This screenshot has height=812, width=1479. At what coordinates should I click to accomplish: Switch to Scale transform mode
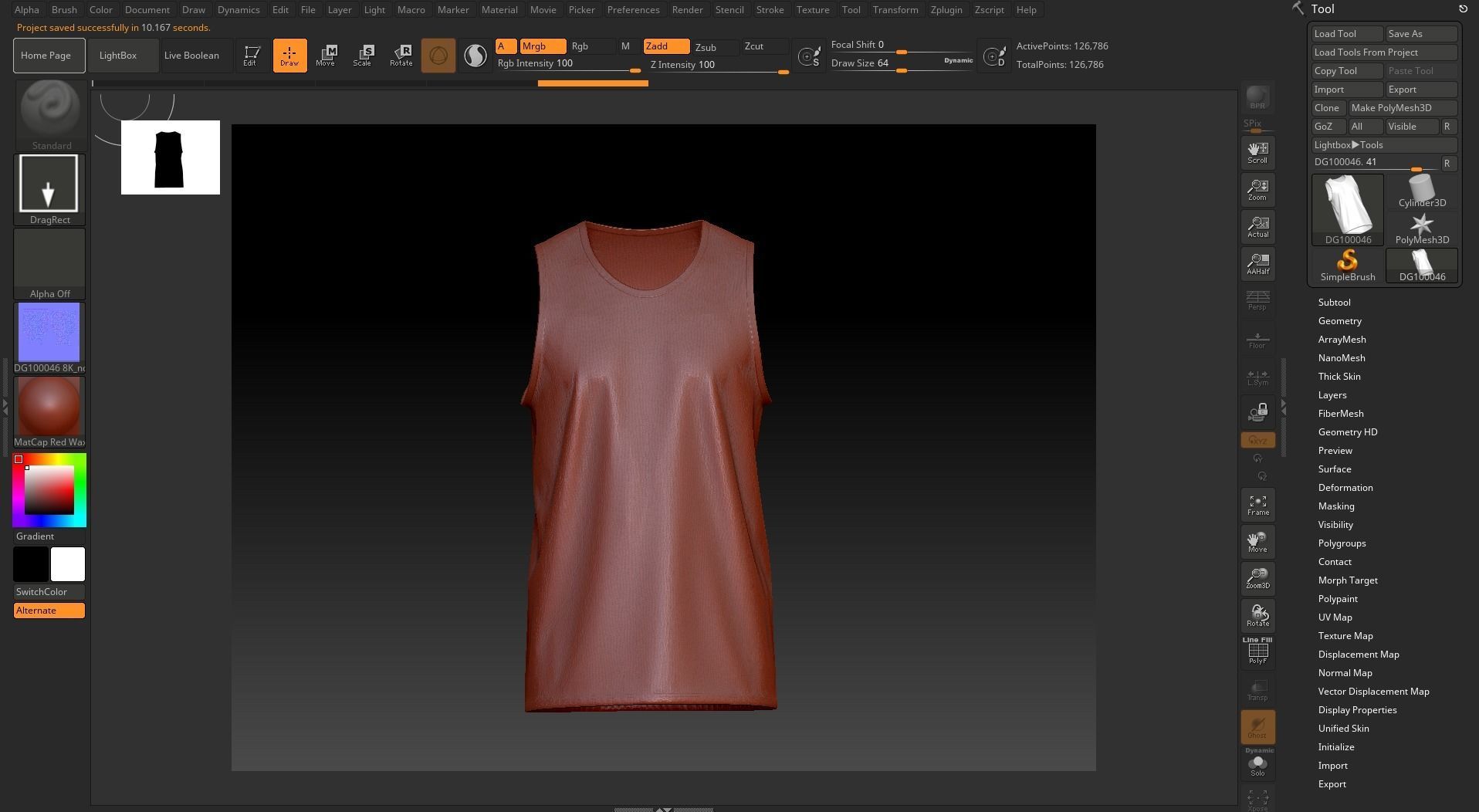pos(363,56)
